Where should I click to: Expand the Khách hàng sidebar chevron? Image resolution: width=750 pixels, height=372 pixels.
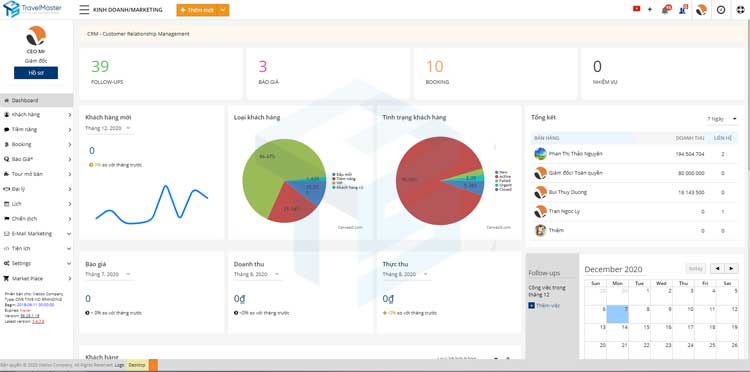(x=70, y=115)
